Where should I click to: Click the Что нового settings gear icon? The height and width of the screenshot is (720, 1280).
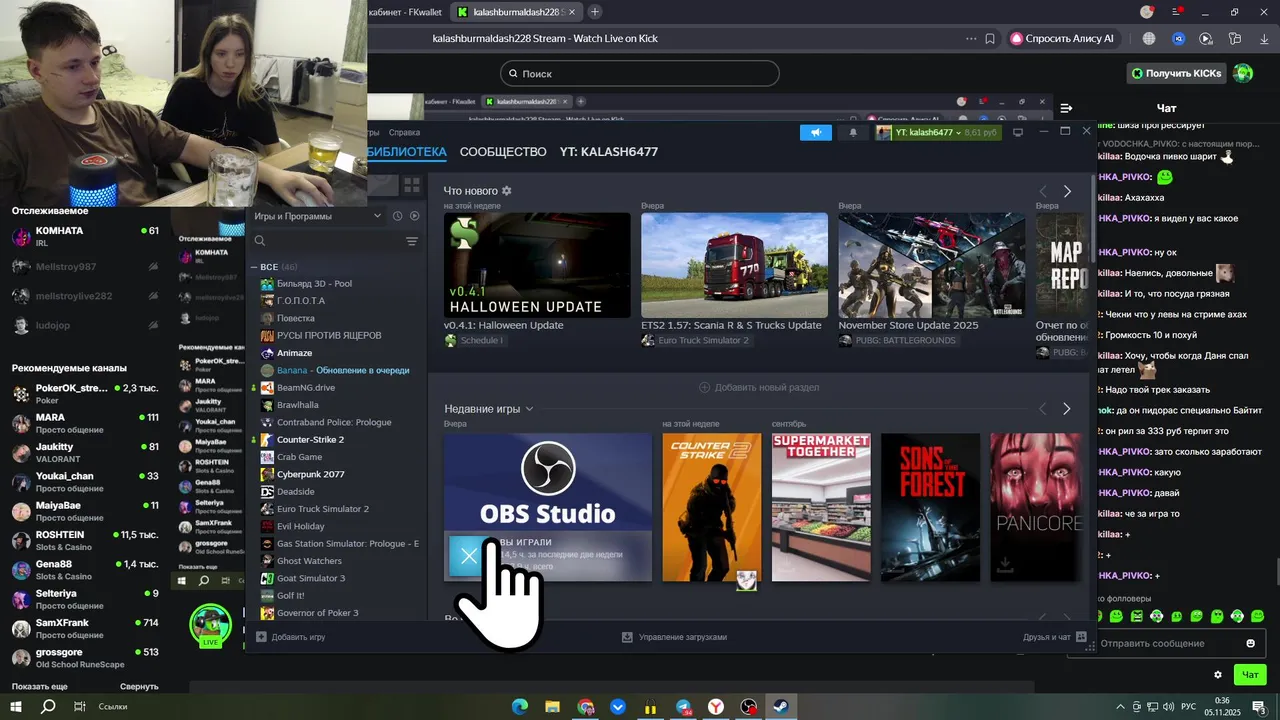coord(506,191)
